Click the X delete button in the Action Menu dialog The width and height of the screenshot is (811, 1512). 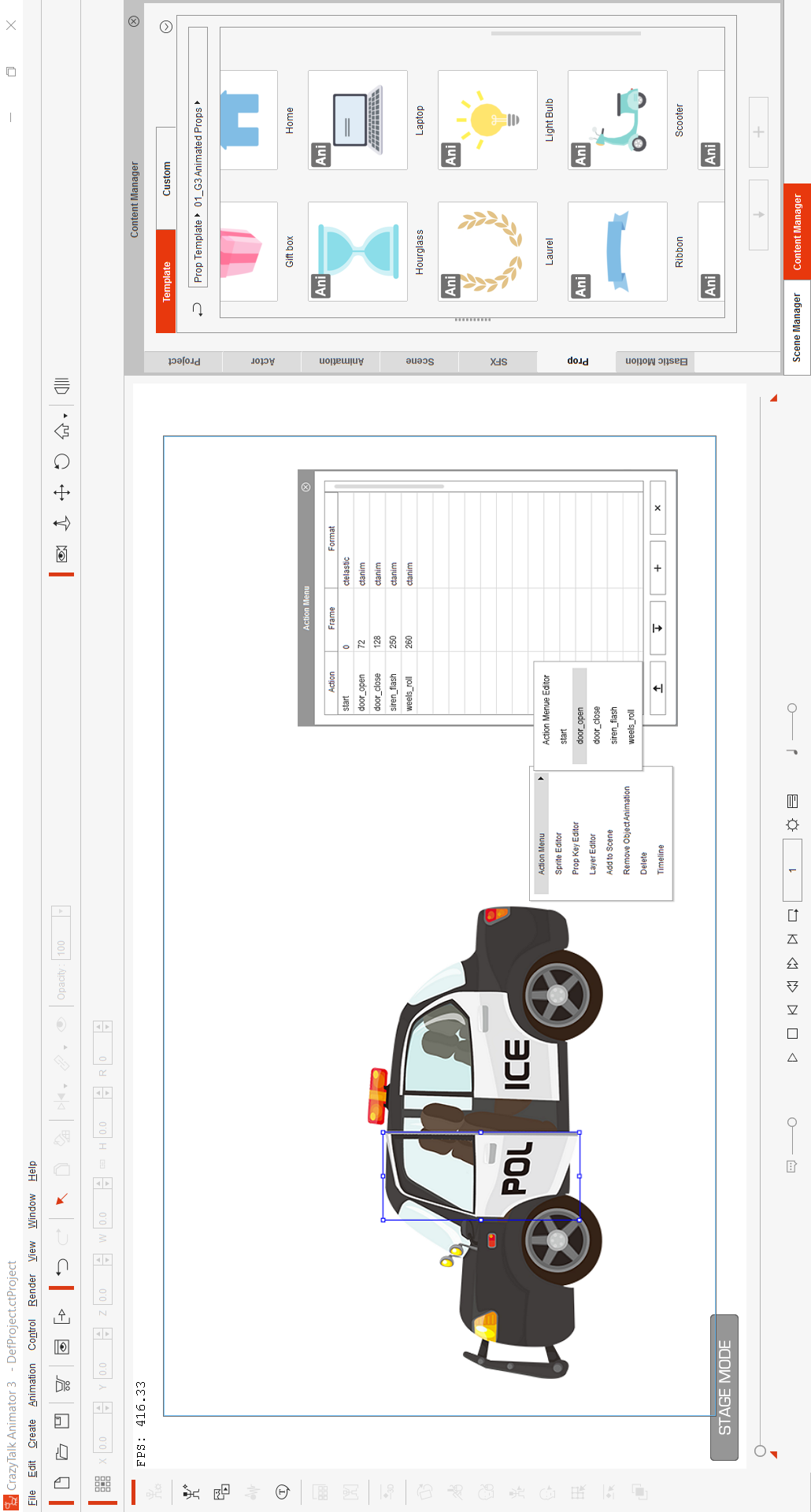[x=657, y=508]
